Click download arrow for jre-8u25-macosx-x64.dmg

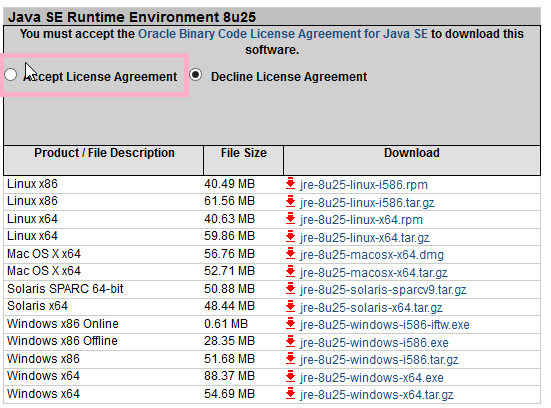(x=290, y=254)
